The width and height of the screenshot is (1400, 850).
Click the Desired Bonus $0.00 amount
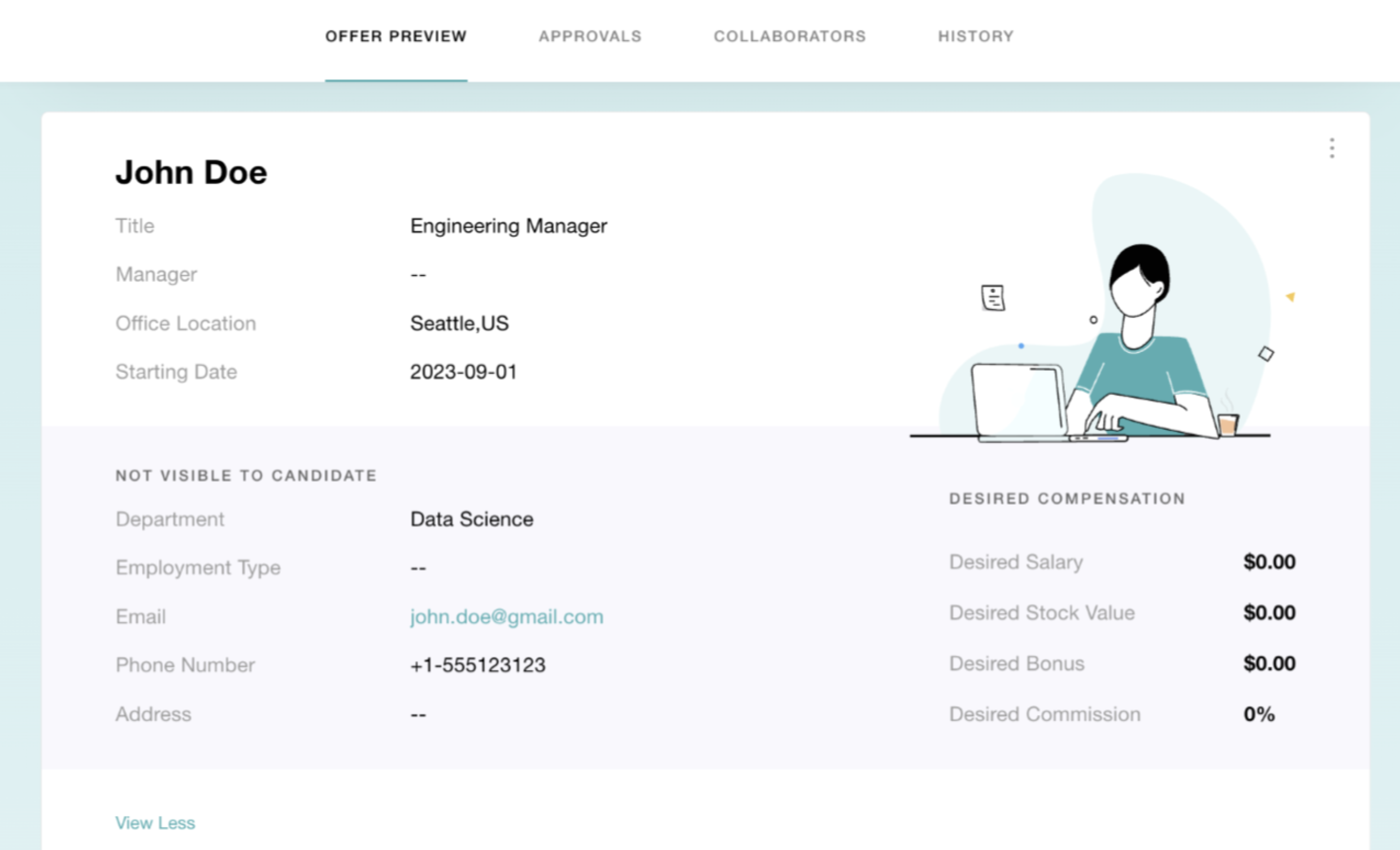point(1269,663)
